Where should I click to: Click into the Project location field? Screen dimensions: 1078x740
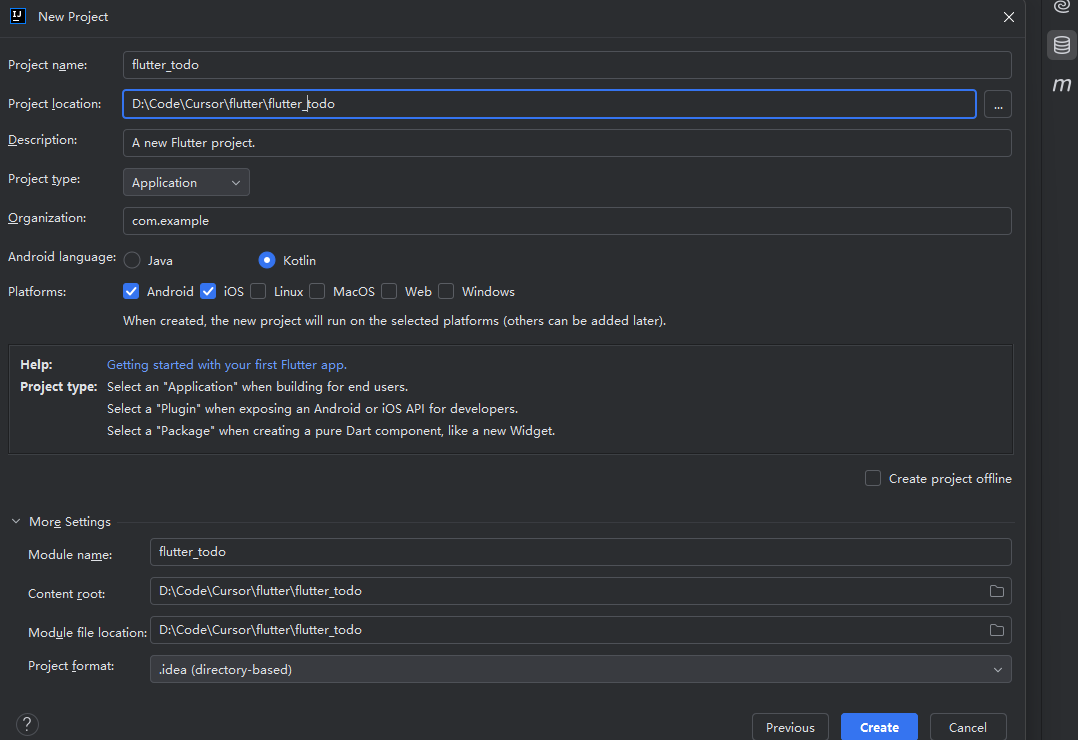(x=549, y=104)
